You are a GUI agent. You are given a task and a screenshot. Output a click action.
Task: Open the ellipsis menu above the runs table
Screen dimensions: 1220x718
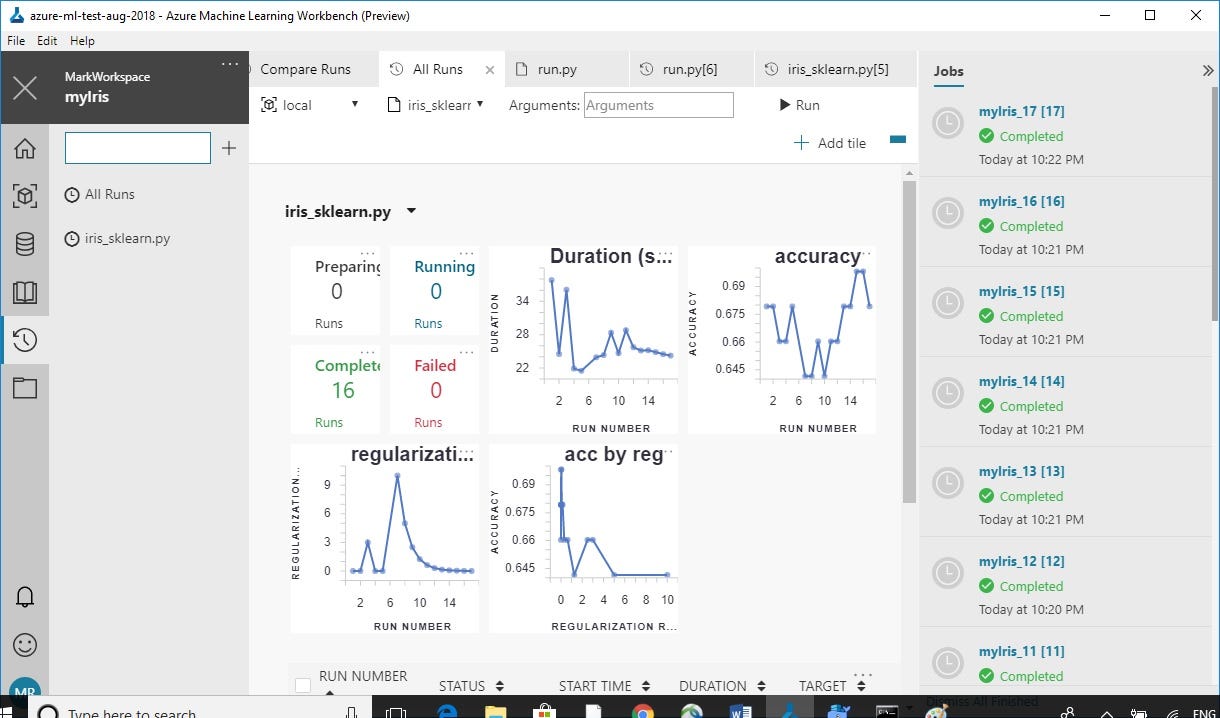click(x=863, y=675)
